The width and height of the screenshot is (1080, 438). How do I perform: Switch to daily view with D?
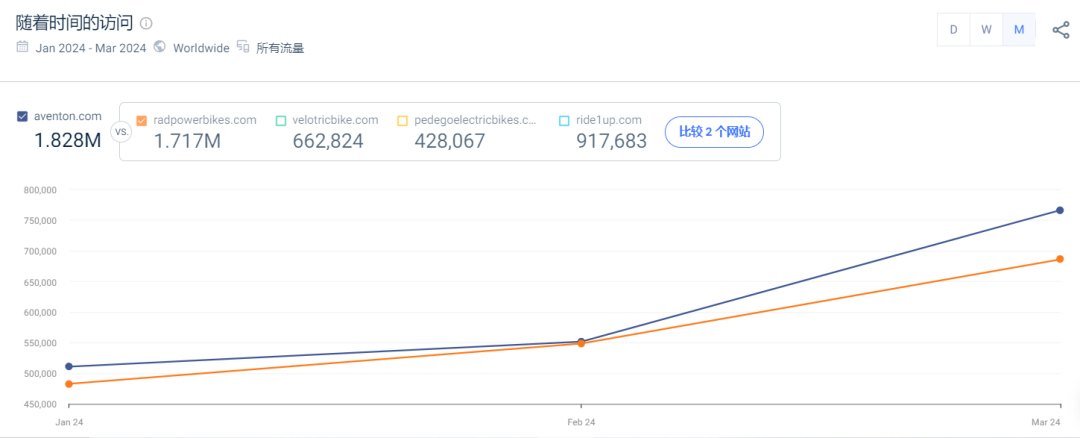pyautogui.click(x=953, y=30)
